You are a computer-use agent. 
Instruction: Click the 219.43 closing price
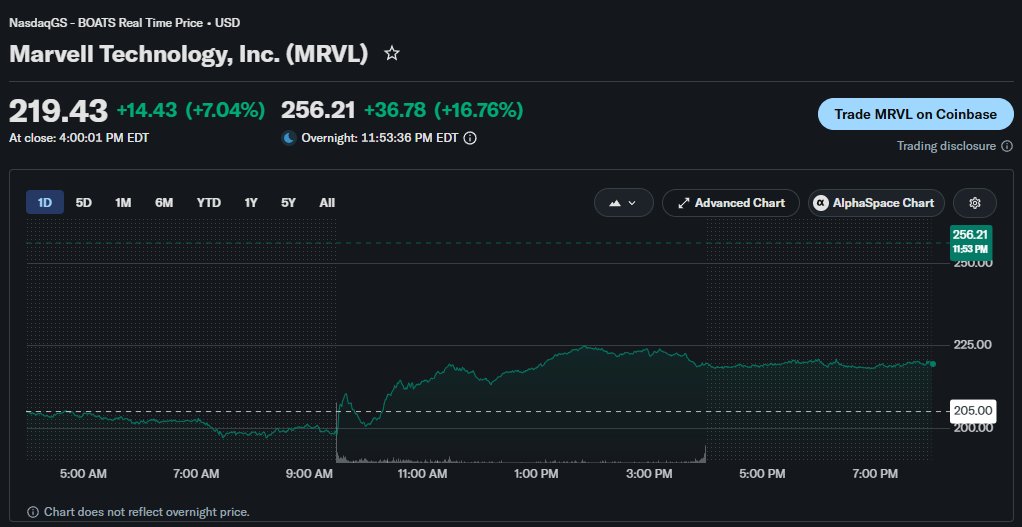tap(59, 111)
